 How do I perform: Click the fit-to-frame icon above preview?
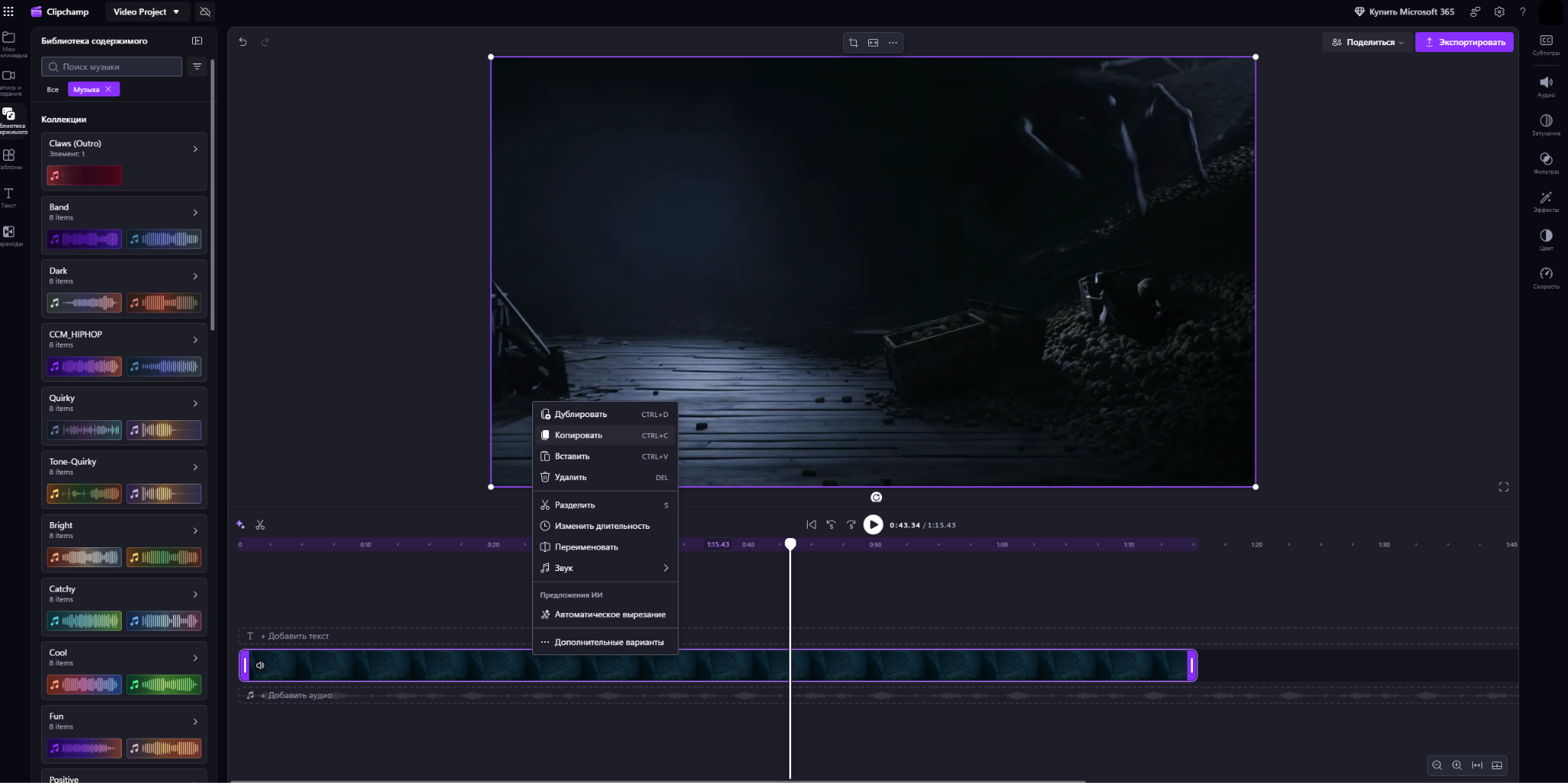click(x=873, y=43)
